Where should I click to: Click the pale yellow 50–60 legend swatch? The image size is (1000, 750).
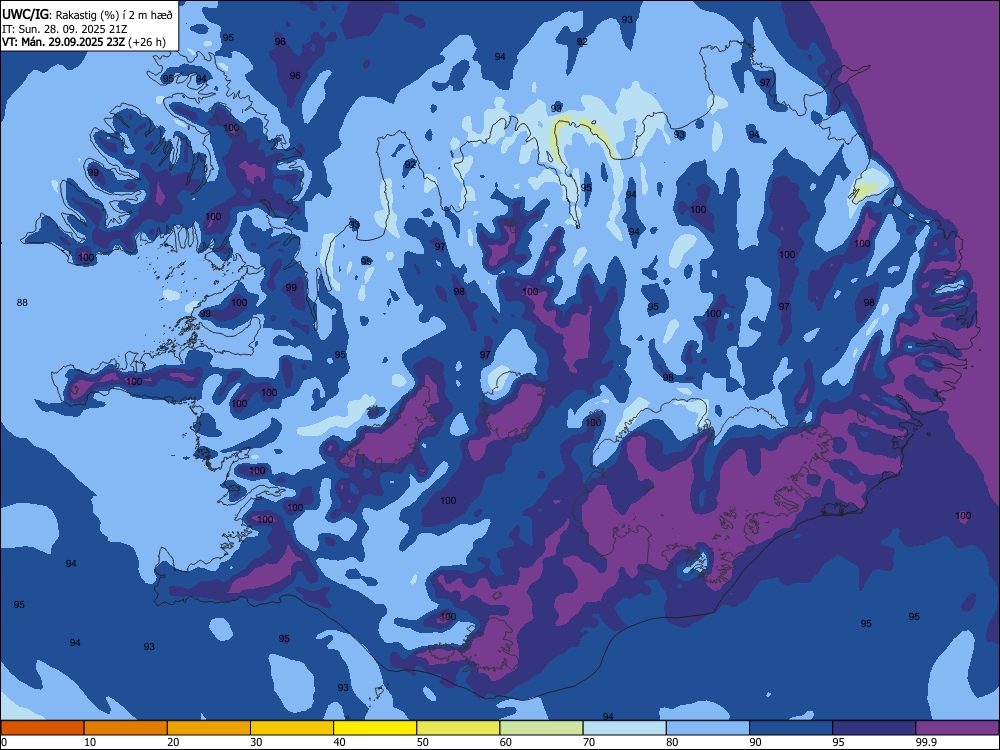coord(458,728)
